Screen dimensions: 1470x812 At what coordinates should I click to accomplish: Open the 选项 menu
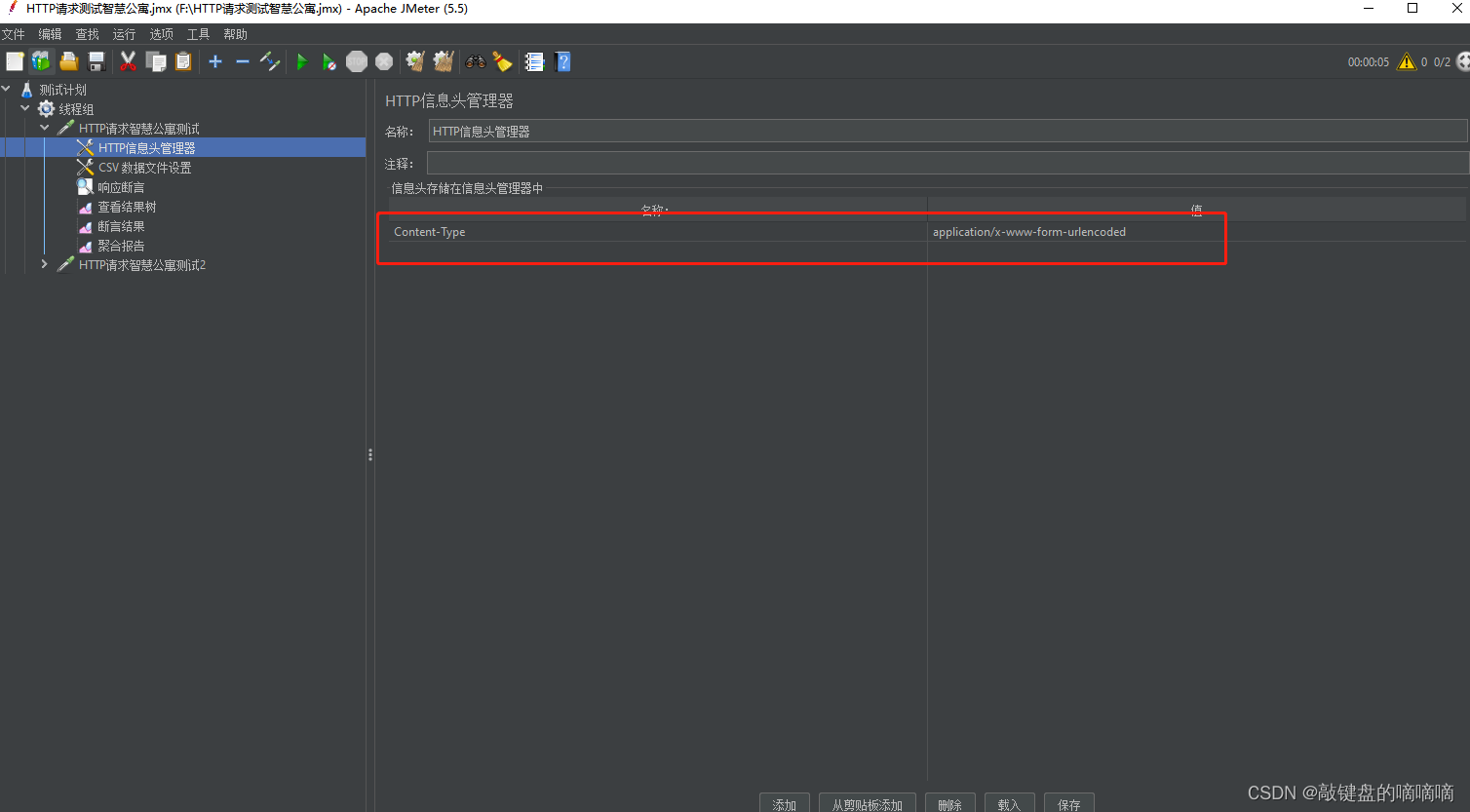[x=161, y=34]
